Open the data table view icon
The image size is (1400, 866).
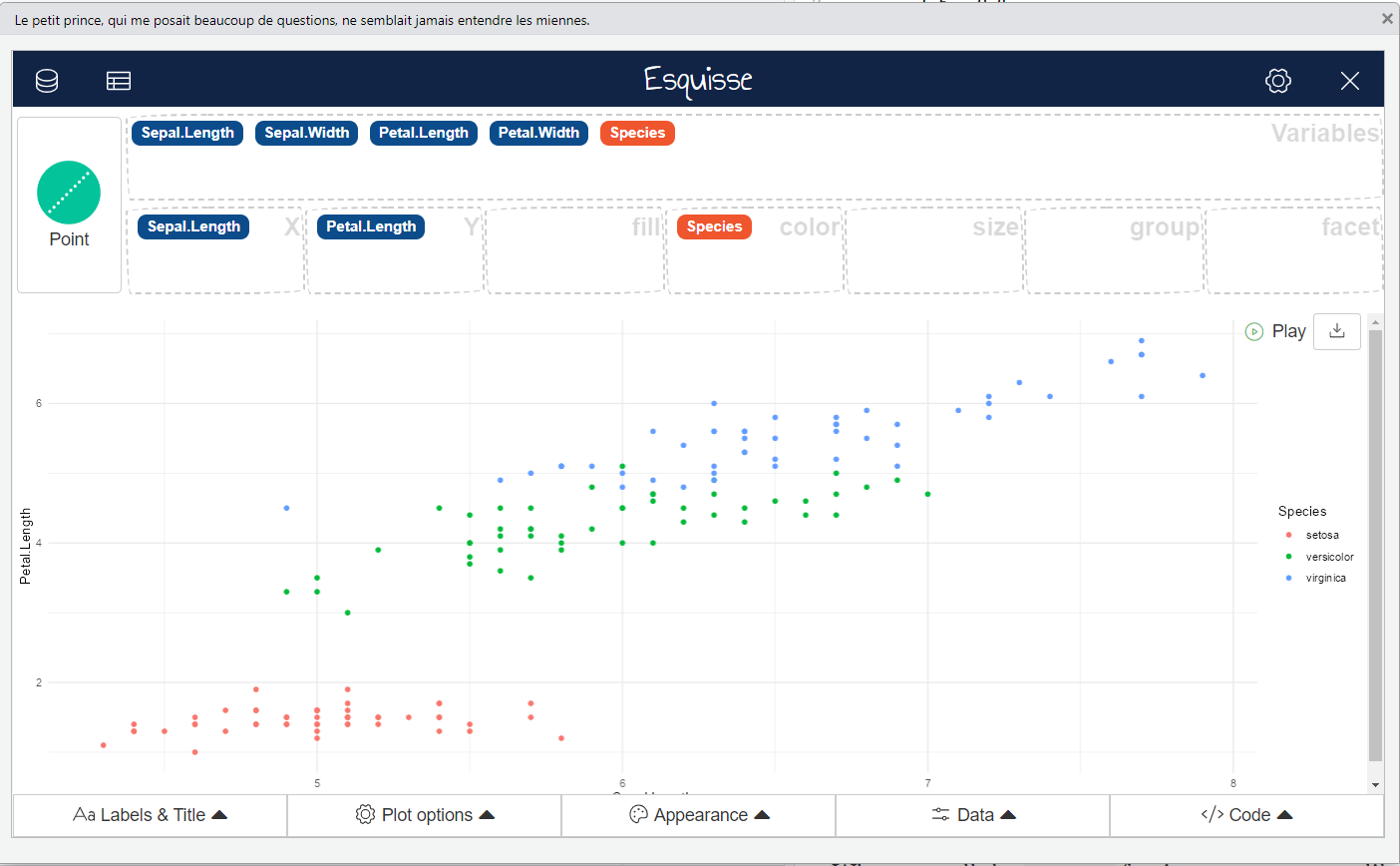(x=119, y=81)
